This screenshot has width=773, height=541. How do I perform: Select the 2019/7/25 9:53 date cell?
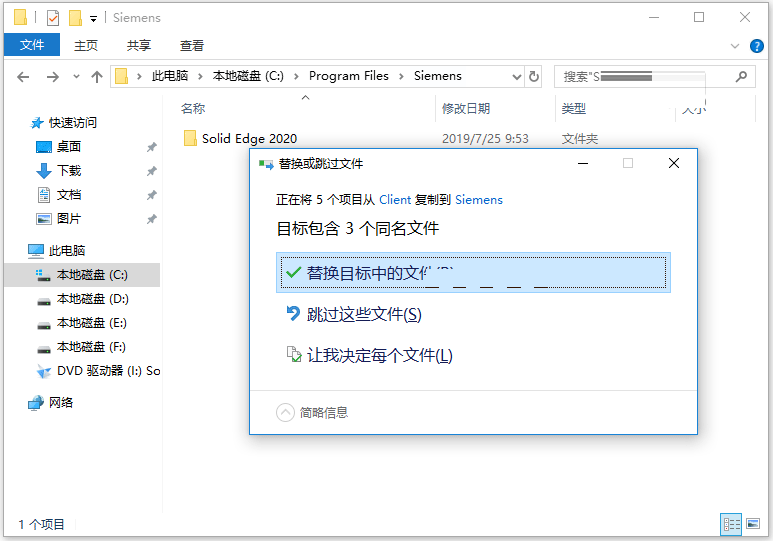coord(485,139)
